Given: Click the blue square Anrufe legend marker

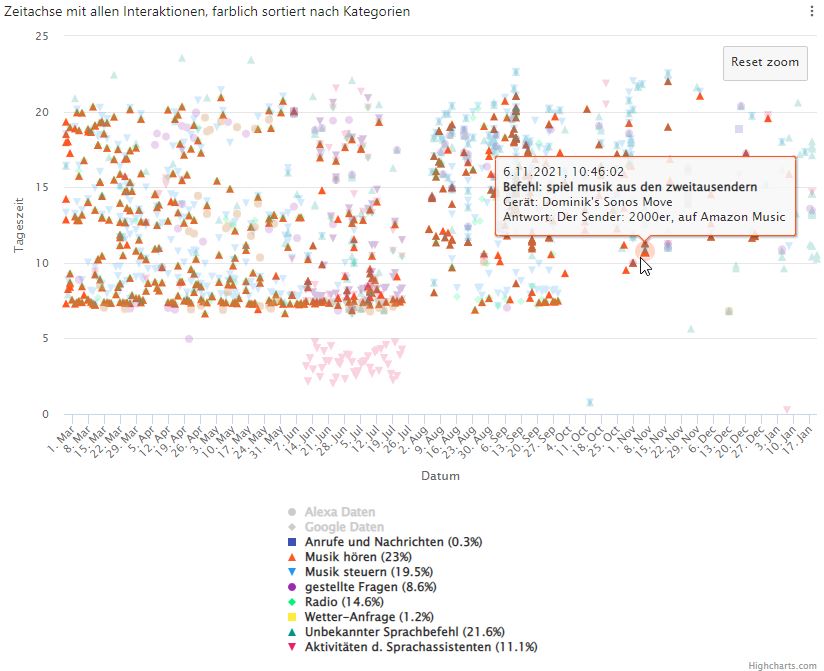Looking at the screenshot, I should (292, 542).
